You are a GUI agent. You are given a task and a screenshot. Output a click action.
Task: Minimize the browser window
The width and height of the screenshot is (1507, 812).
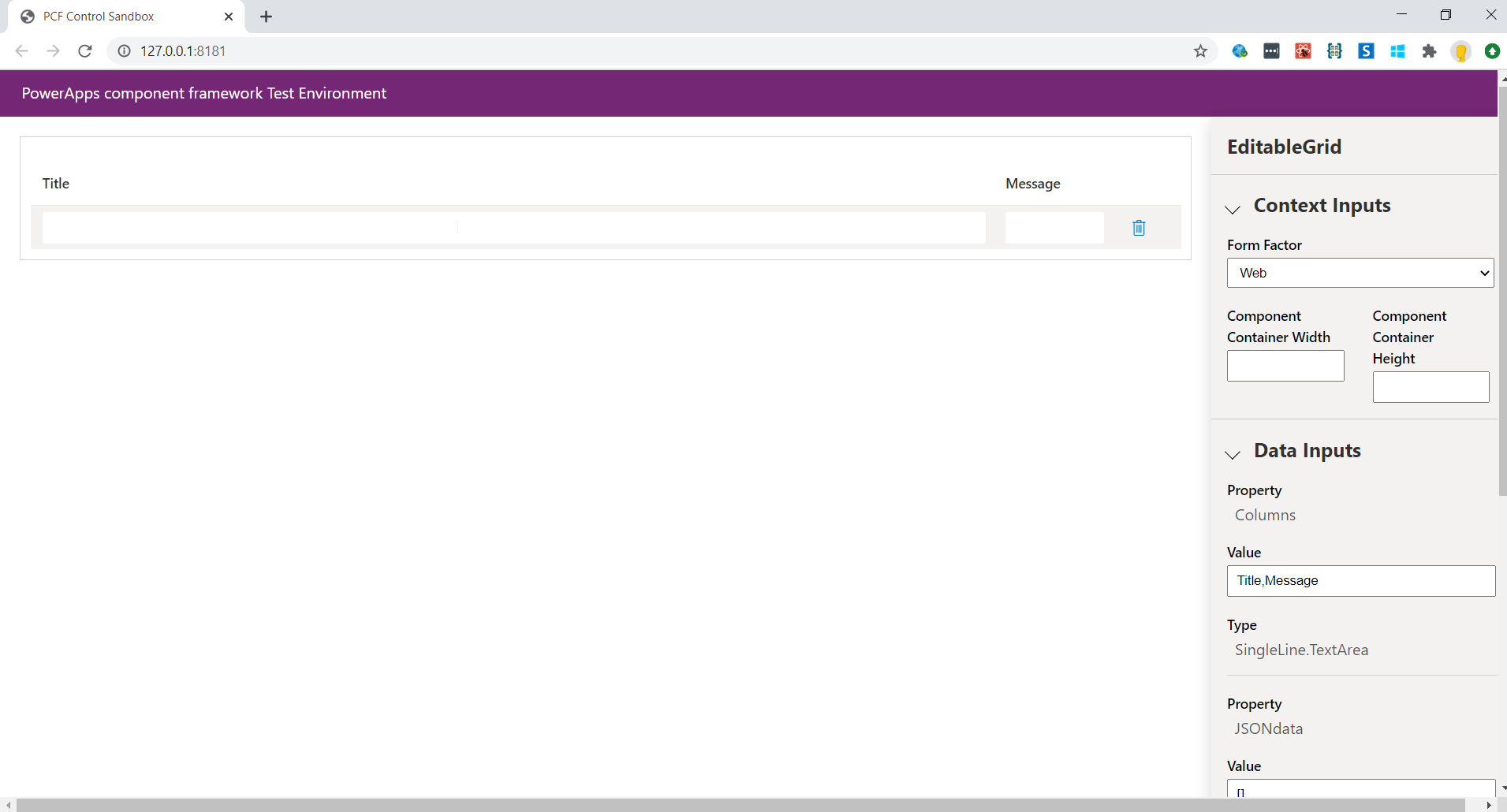[1401, 15]
